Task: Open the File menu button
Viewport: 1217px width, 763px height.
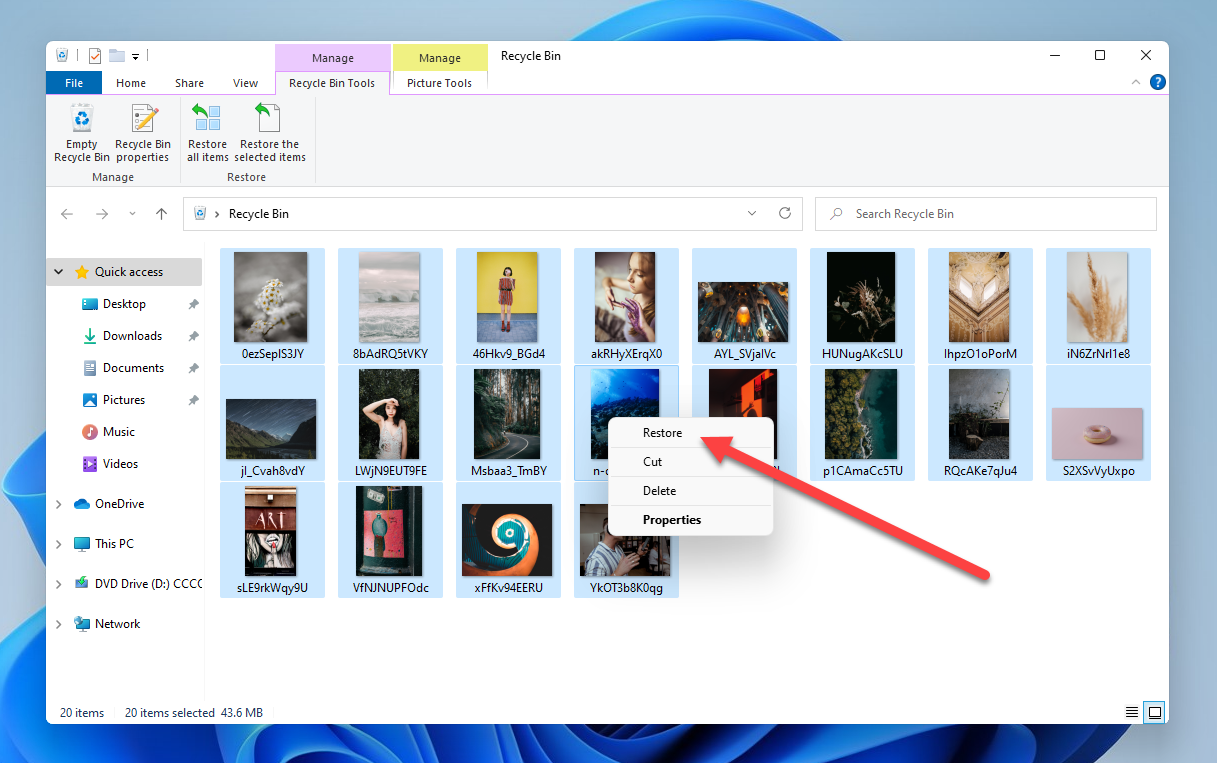Action: 74,83
